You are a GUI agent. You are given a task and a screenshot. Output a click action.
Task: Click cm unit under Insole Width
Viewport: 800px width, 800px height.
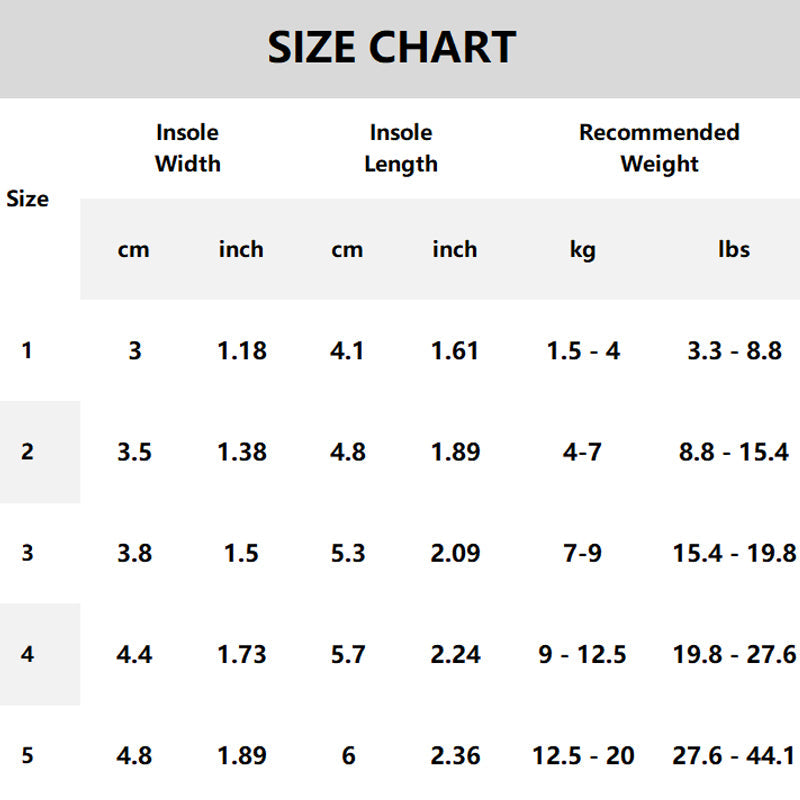click(133, 250)
